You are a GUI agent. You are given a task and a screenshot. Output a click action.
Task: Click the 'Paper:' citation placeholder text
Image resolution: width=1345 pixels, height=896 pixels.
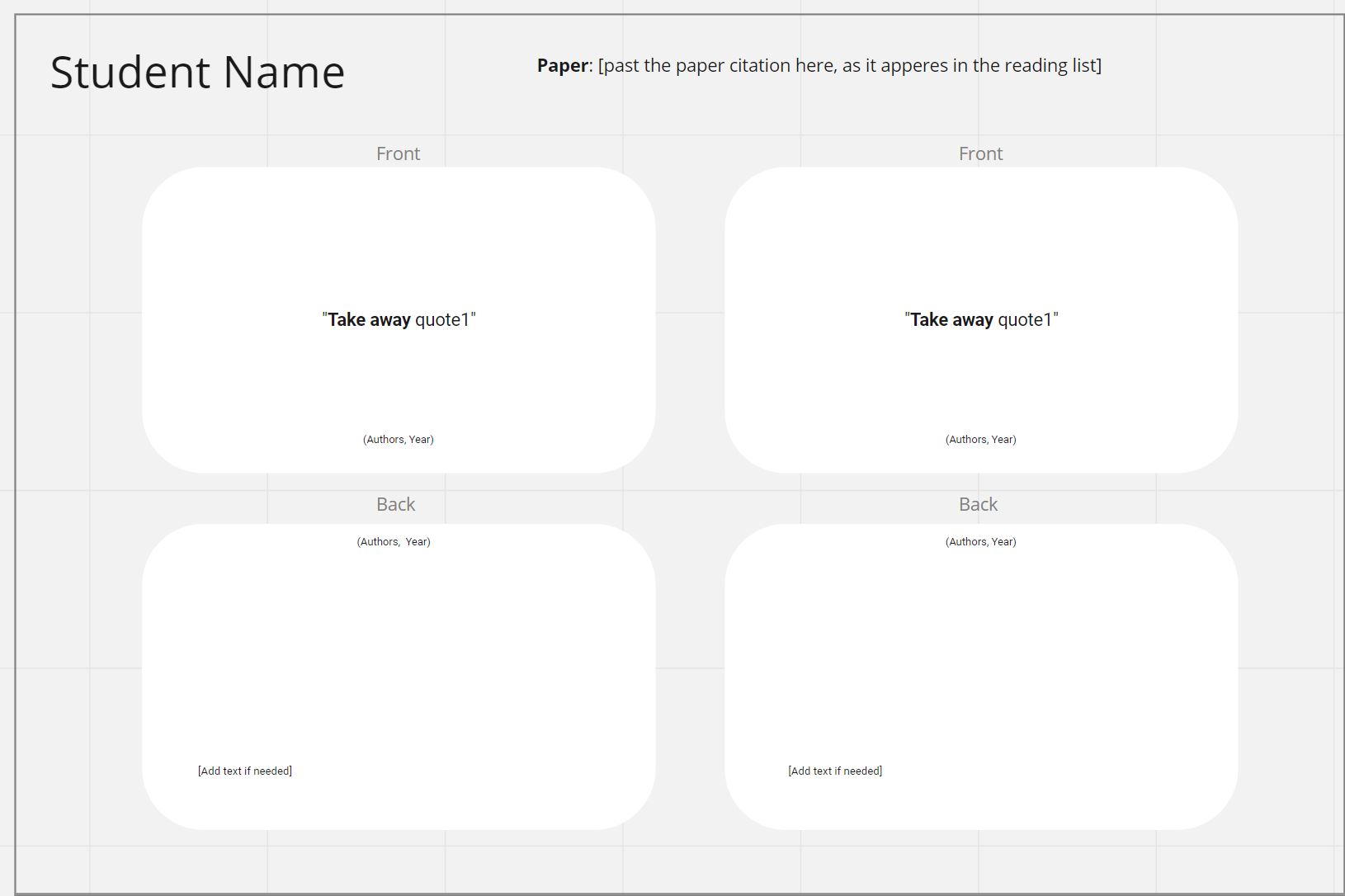point(819,65)
